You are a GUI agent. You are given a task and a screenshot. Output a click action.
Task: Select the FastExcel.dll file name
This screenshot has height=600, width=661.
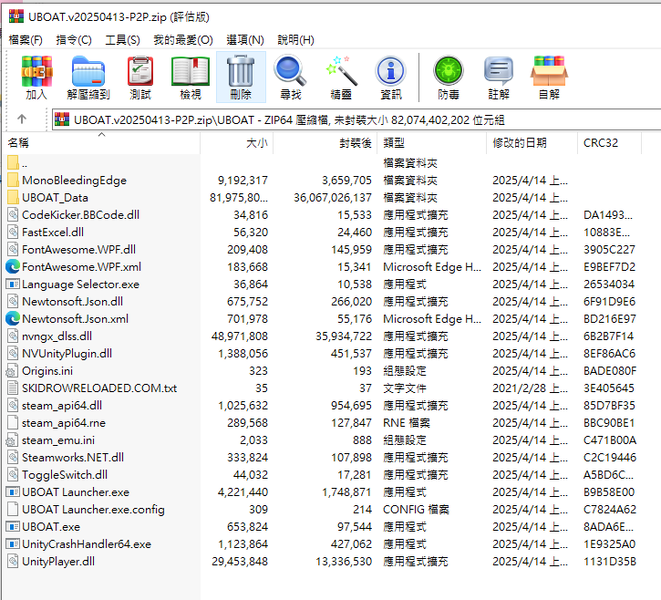pos(53,232)
